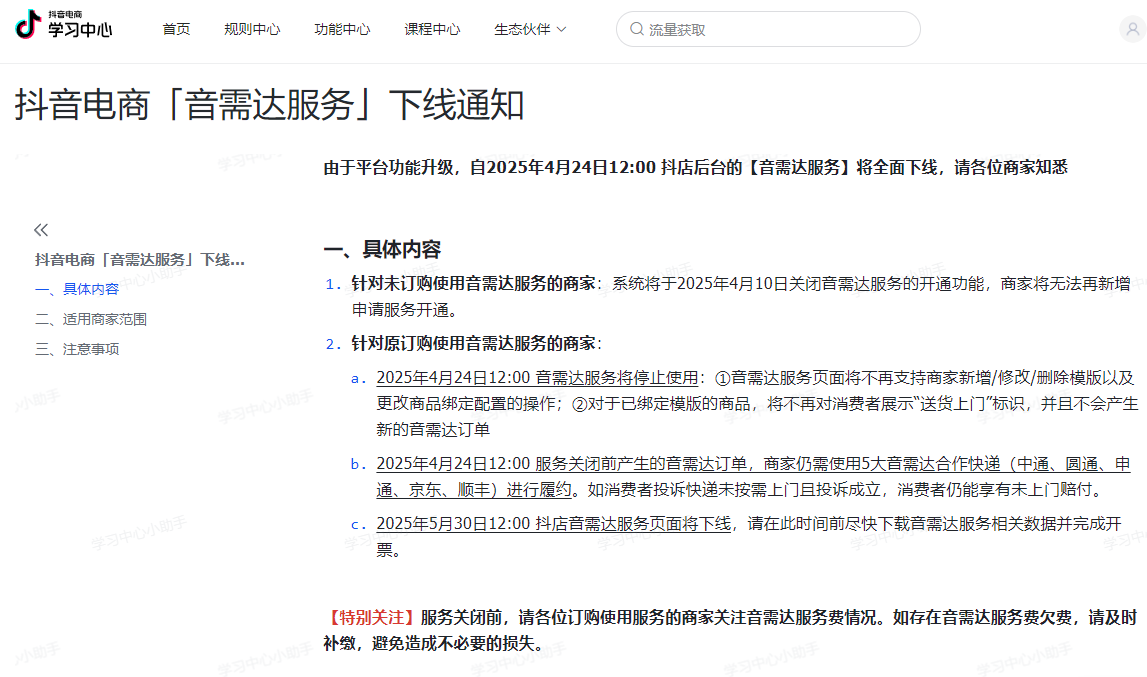Screen dimensions: 1147x677
Task: Click the red 【特别关注】 label
Action: 372,618
